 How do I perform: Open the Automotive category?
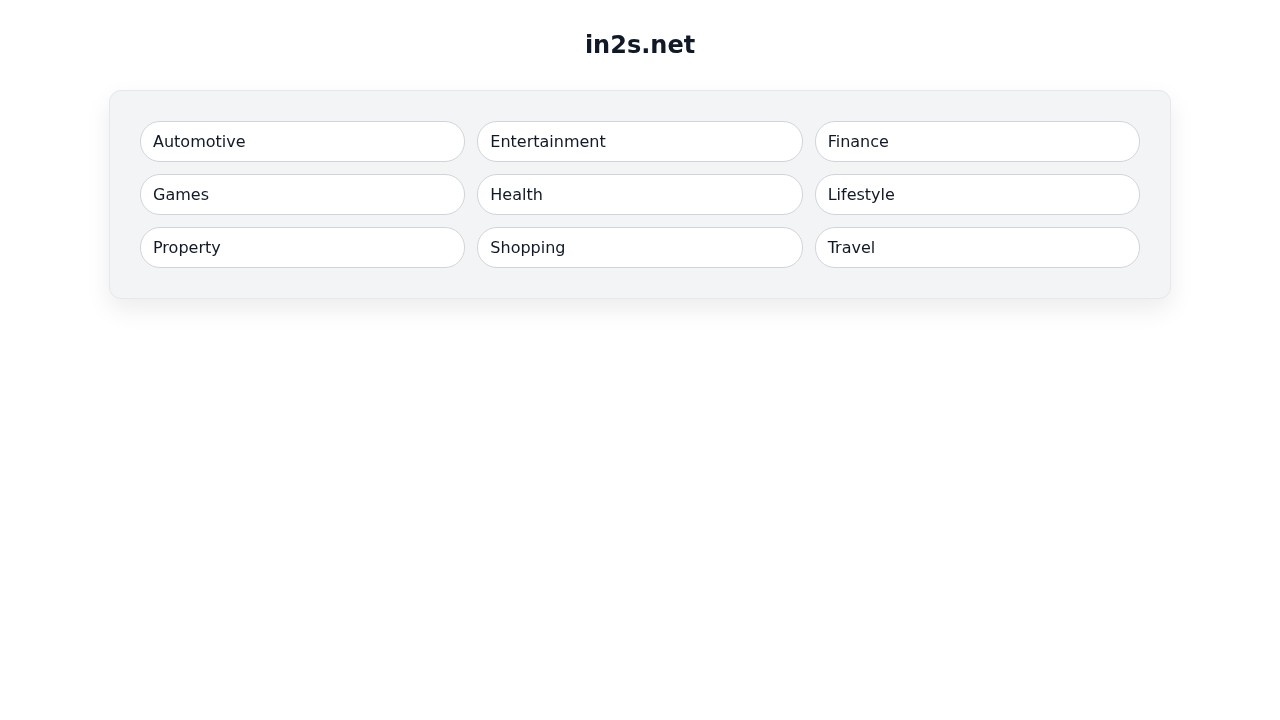pyautogui.click(x=302, y=141)
